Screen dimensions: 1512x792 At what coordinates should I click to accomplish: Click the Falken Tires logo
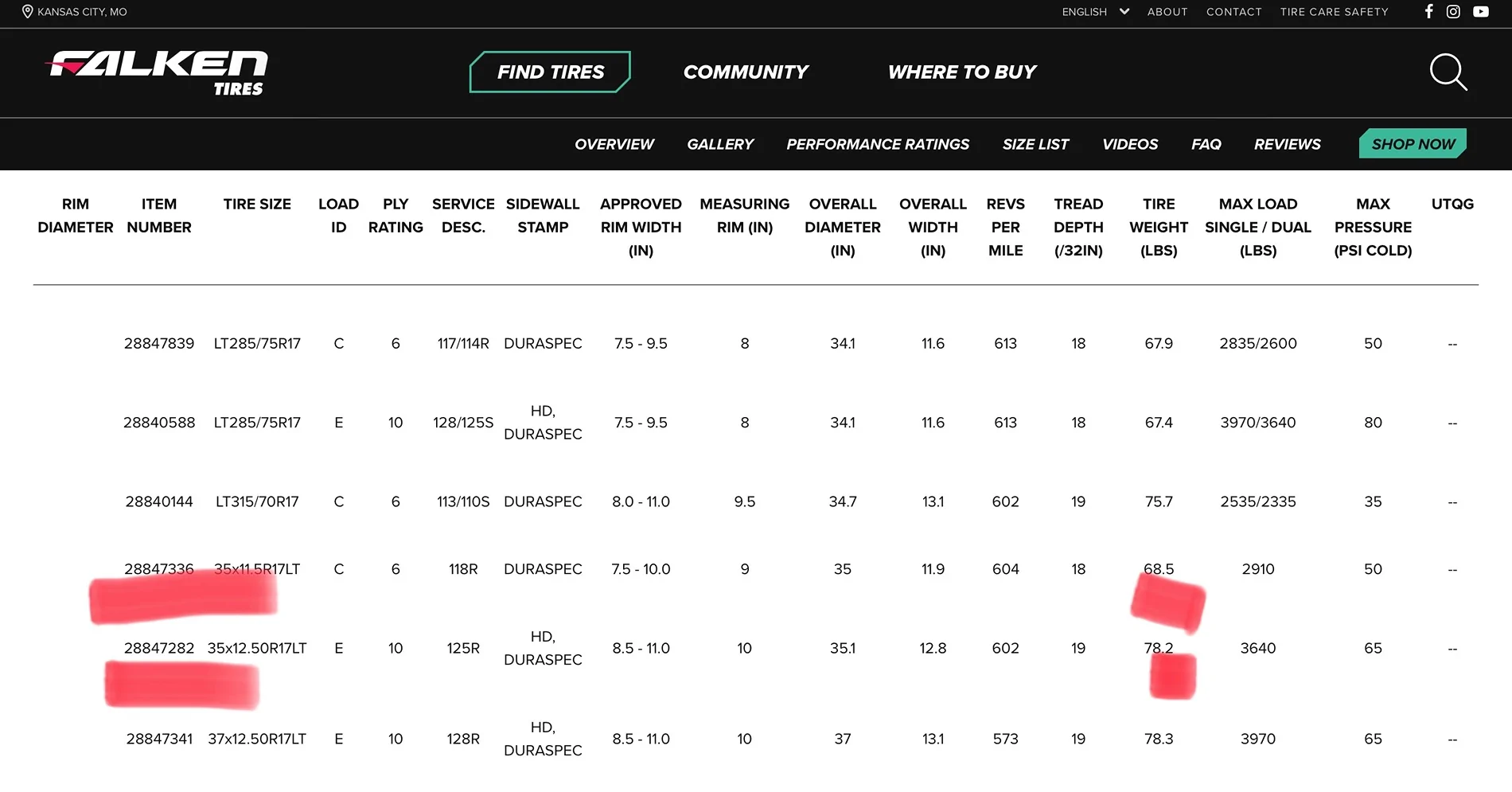[158, 72]
